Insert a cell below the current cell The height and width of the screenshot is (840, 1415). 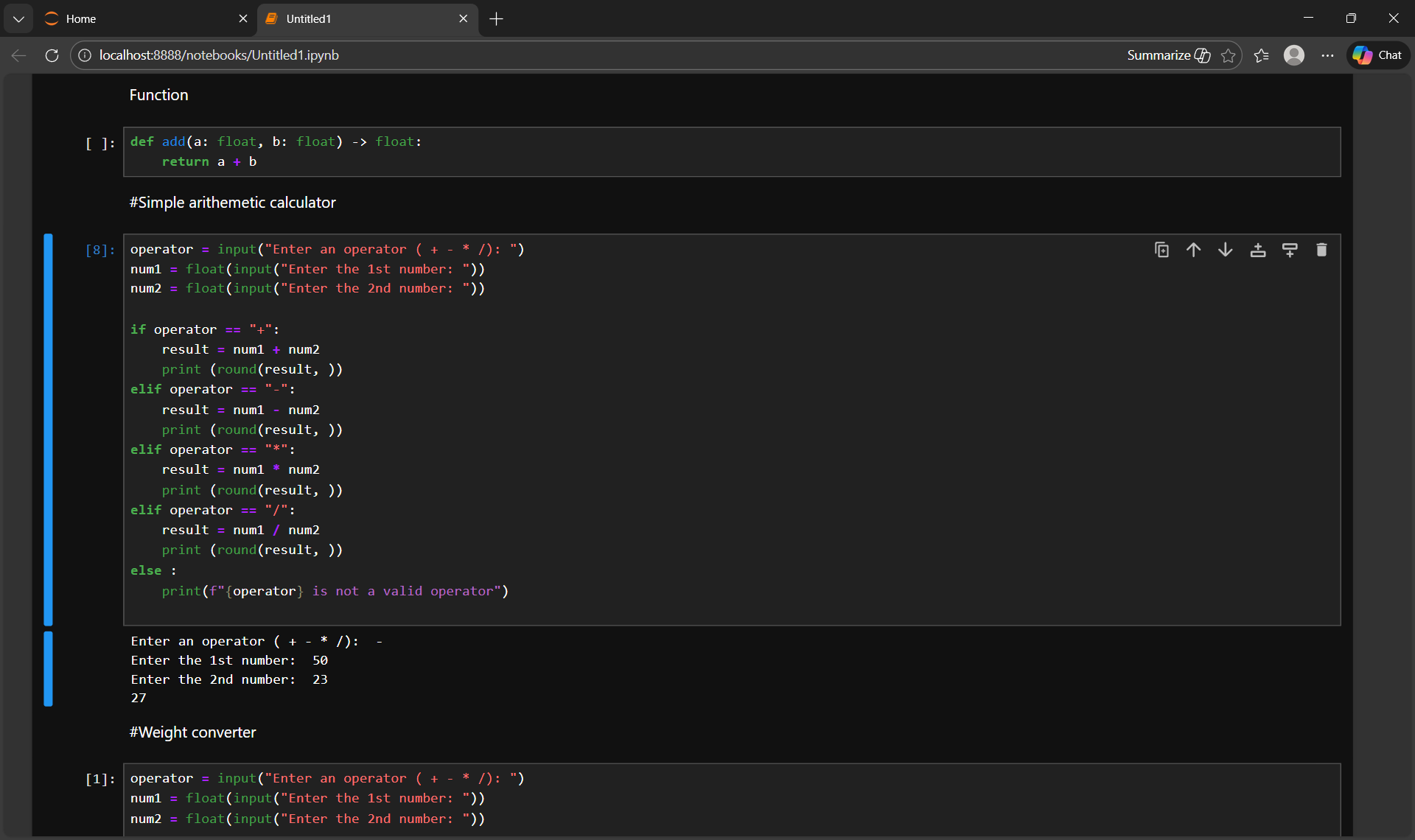(x=1290, y=250)
